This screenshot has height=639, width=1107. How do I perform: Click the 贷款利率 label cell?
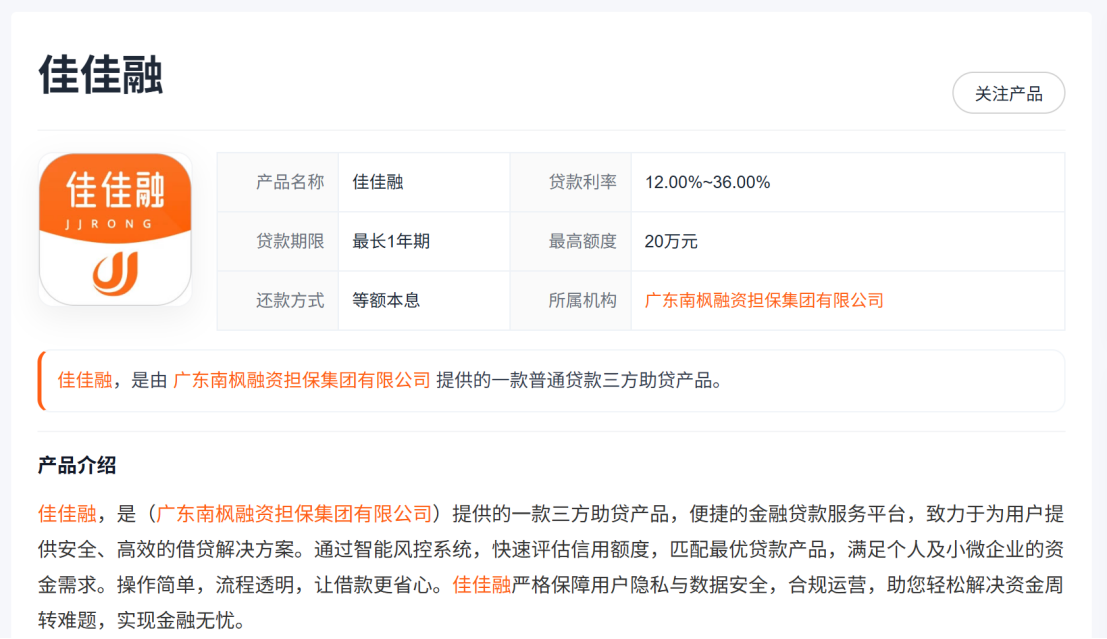570,182
